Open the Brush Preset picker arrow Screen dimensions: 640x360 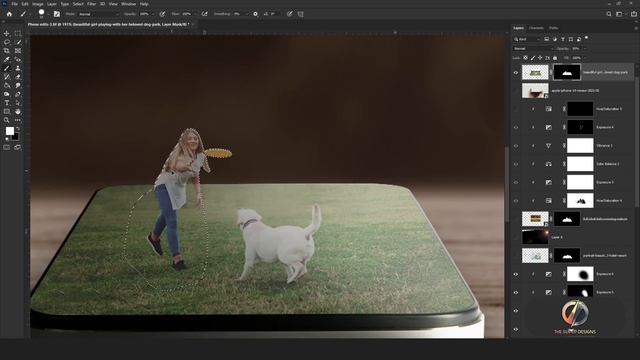[49, 14]
